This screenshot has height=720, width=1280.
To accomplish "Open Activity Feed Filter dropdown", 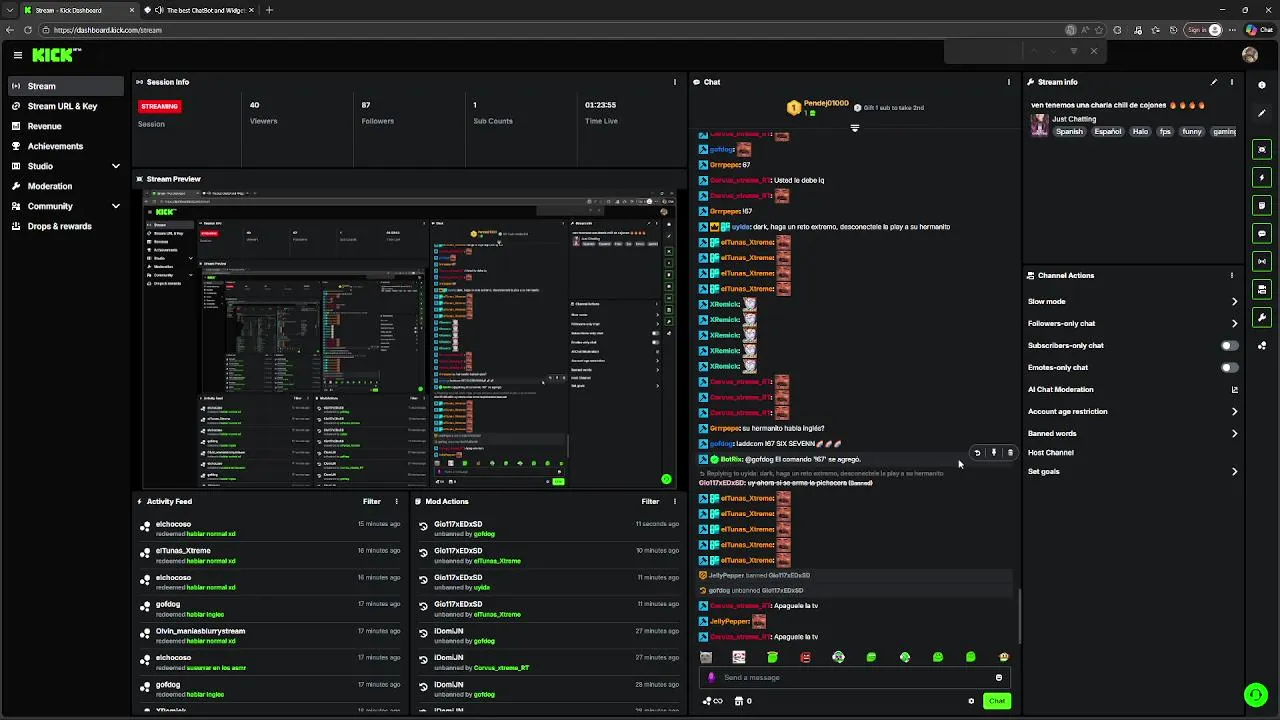I will [x=372, y=501].
